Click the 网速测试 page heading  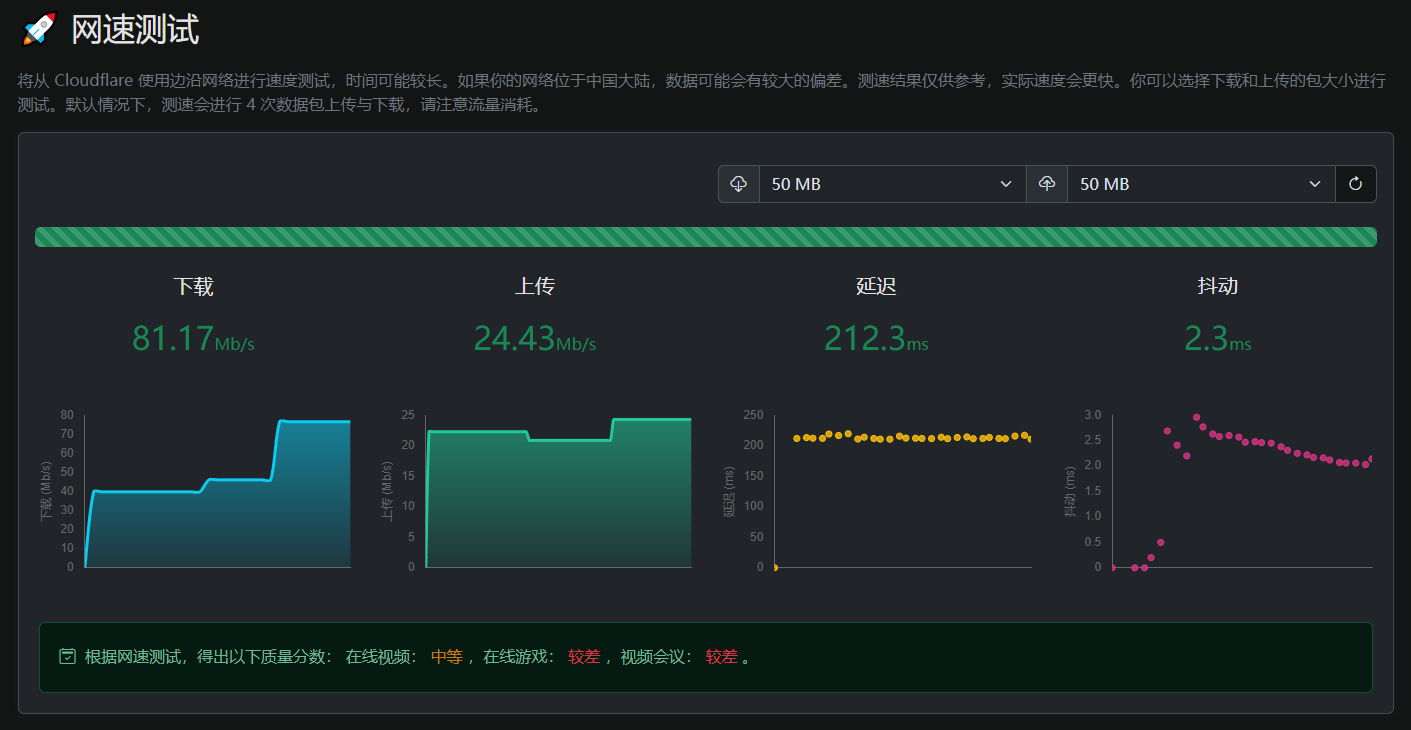coord(135,30)
